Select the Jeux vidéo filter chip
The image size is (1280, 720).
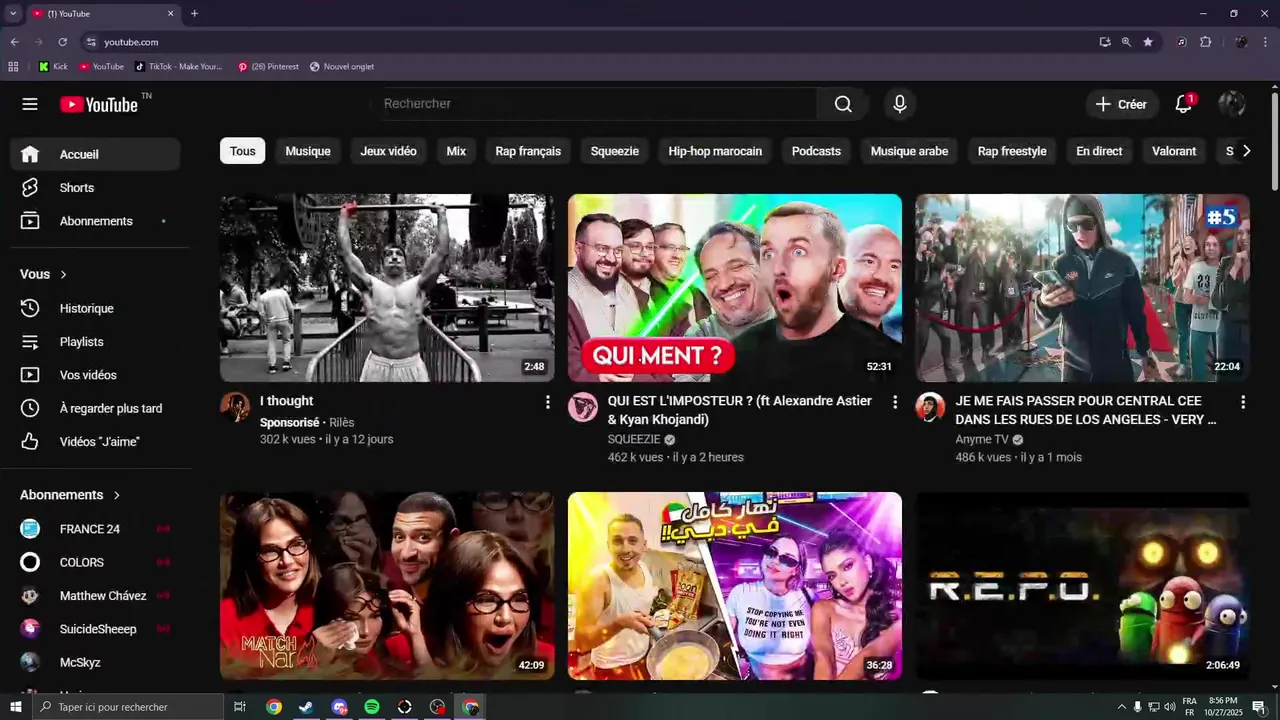pyautogui.click(x=388, y=151)
